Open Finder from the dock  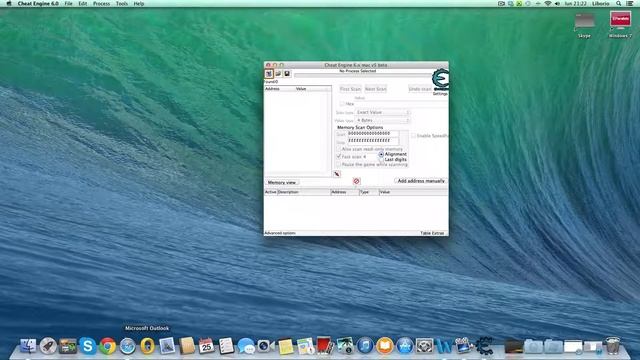(28, 346)
